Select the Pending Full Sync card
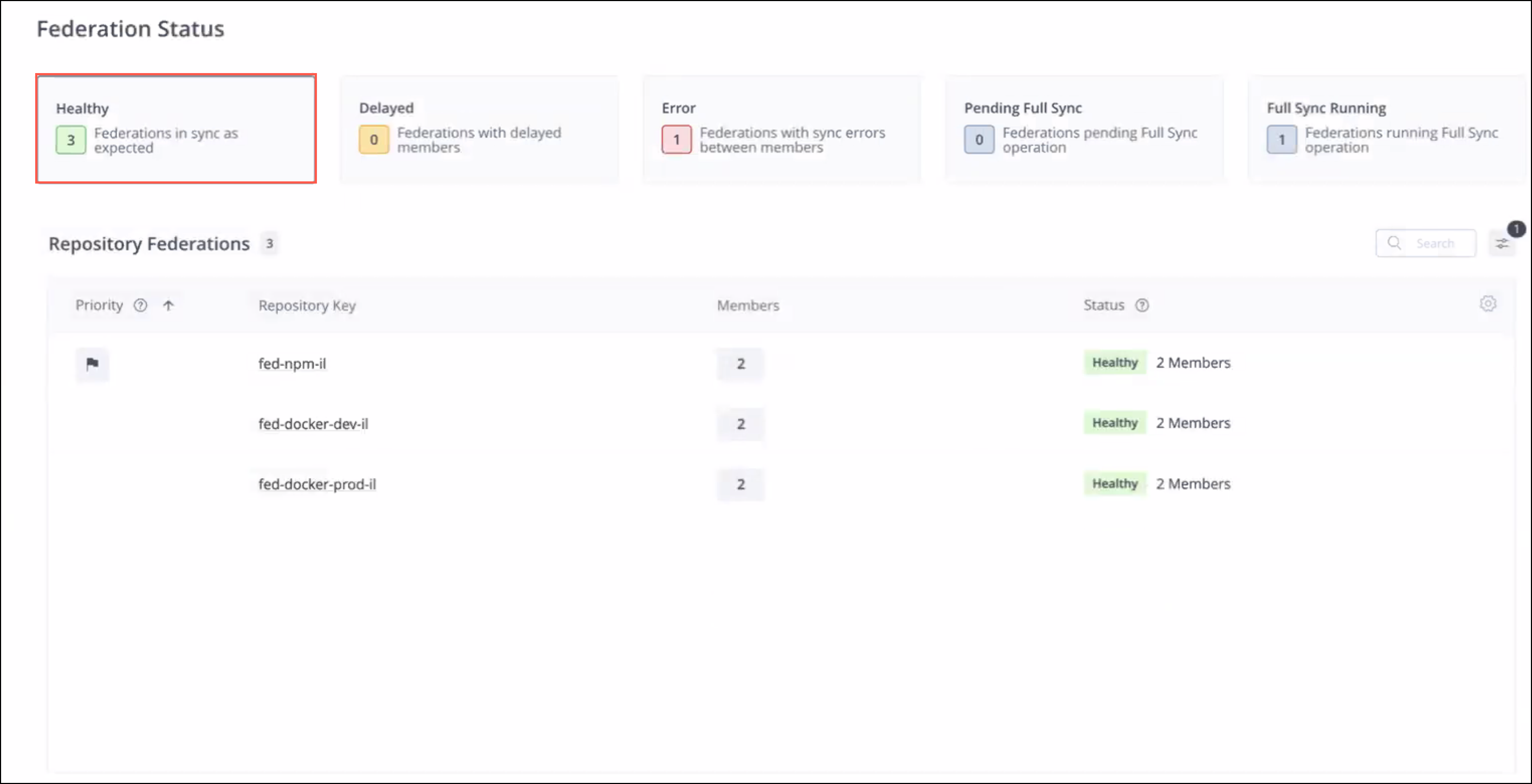 click(x=1084, y=129)
